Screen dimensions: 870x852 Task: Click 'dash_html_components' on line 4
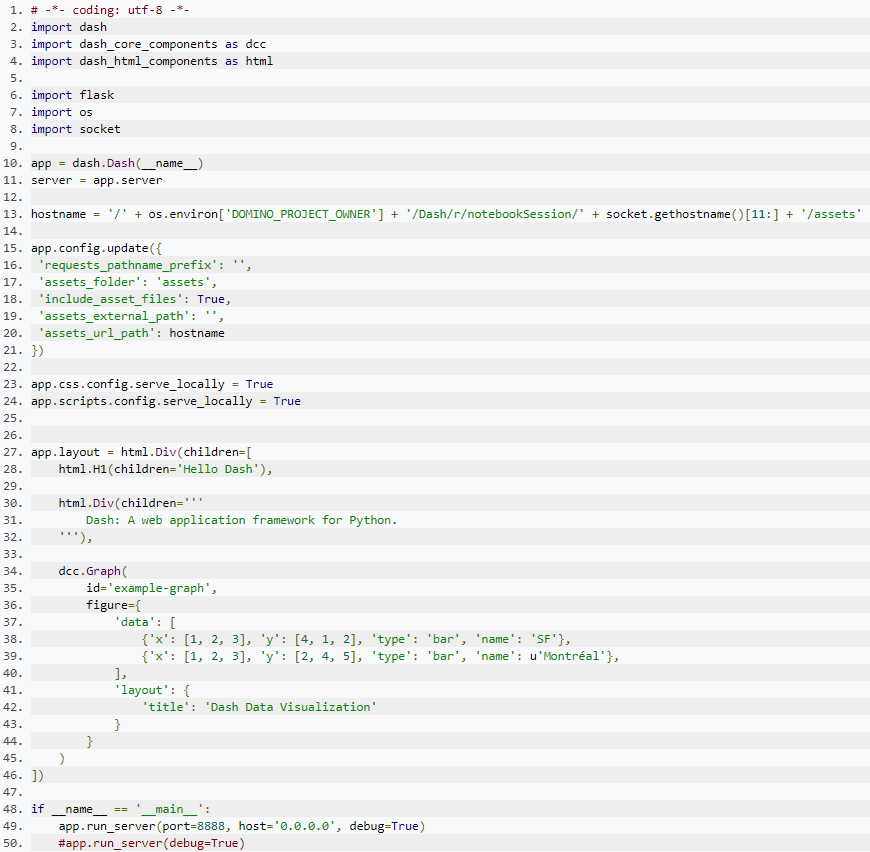148,61
